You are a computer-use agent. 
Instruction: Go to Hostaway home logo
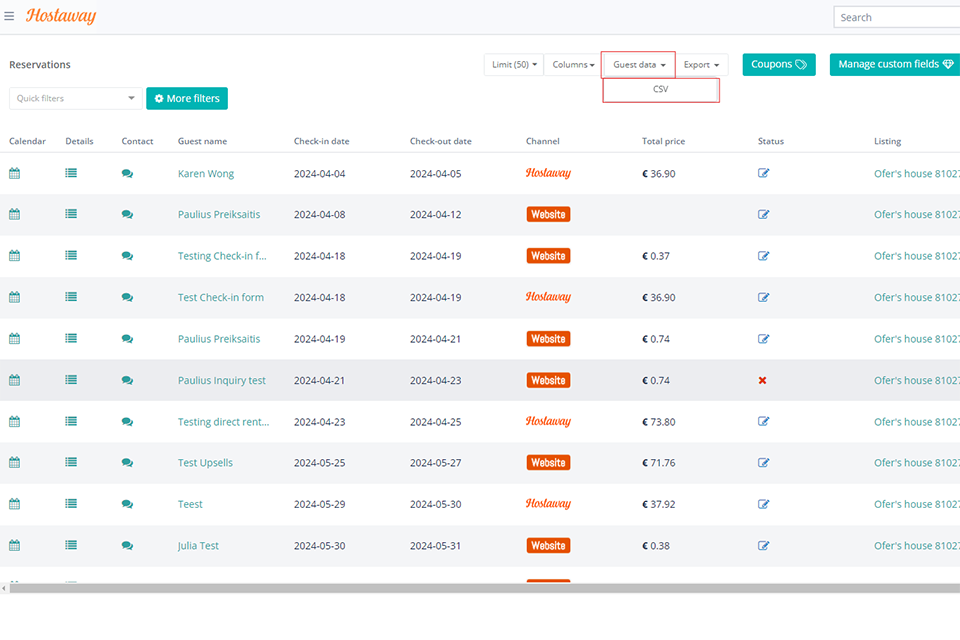coord(61,16)
